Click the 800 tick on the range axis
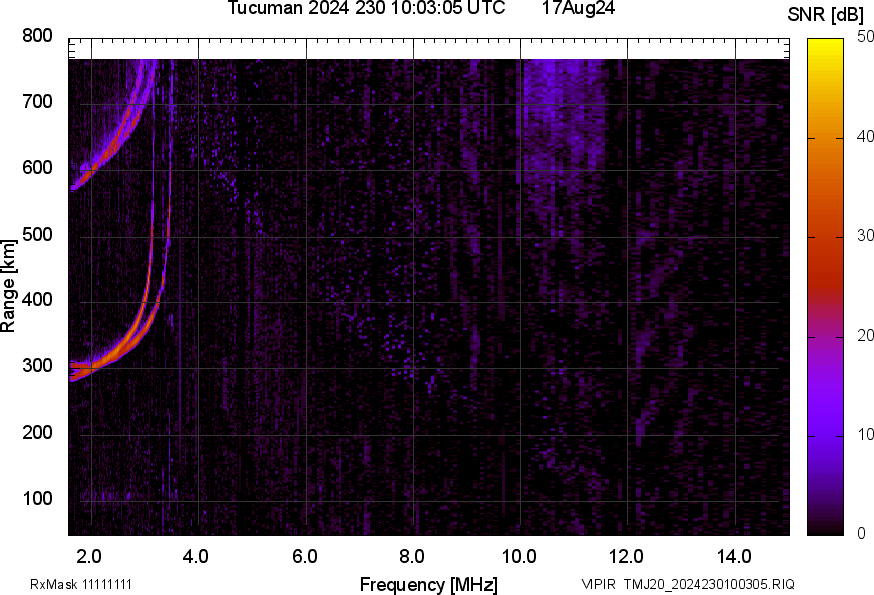This screenshot has width=874, height=595. point(36,36)
